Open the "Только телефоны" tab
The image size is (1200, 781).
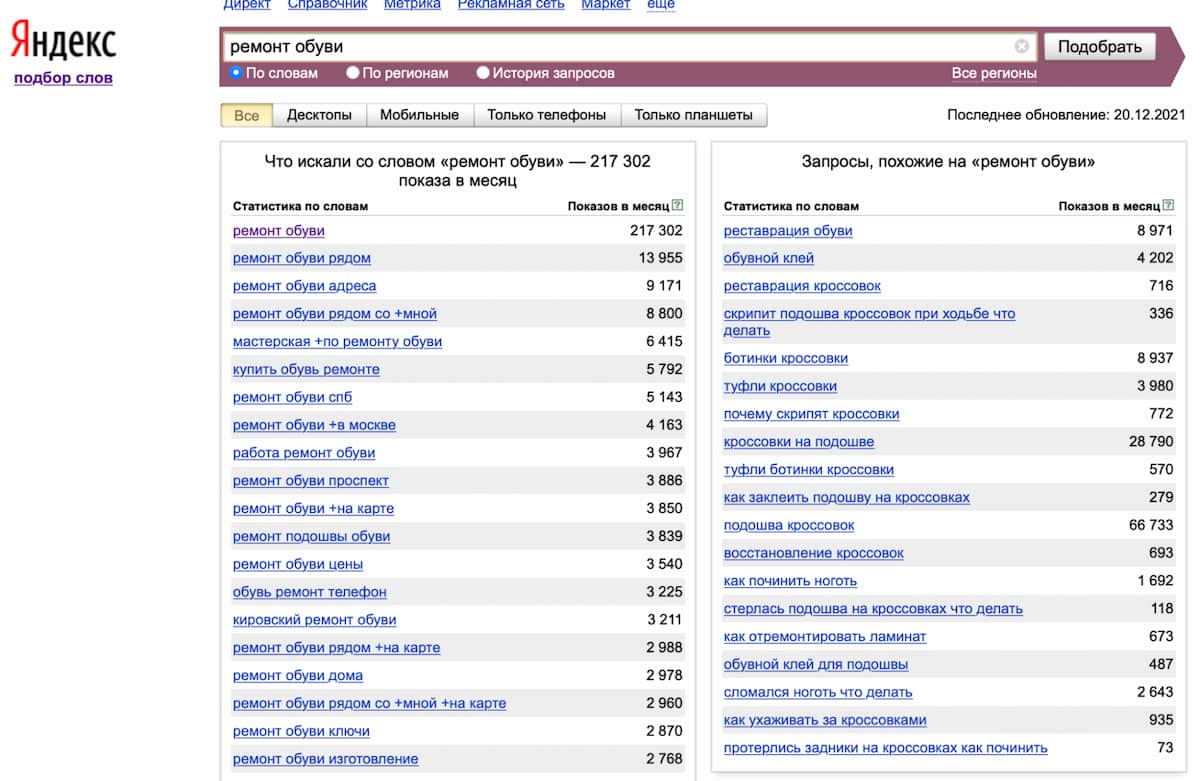coord(546,115)
